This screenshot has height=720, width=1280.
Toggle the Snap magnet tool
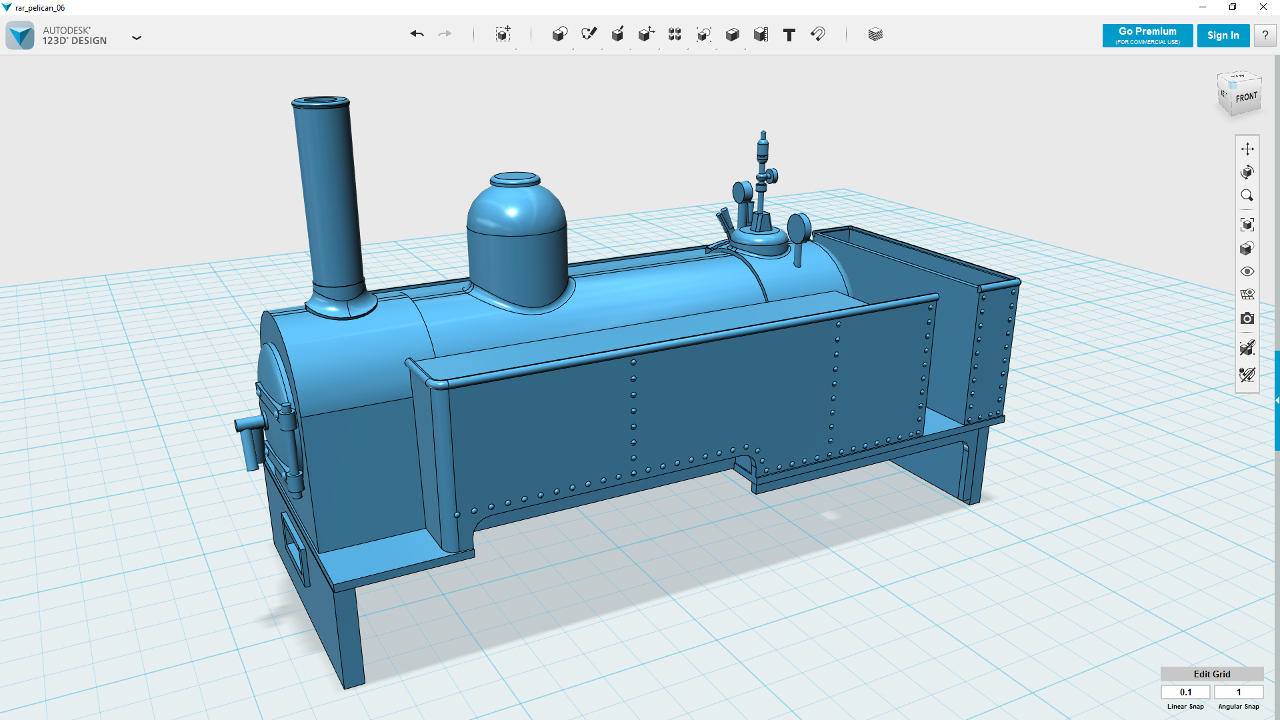tap(818, 34)
